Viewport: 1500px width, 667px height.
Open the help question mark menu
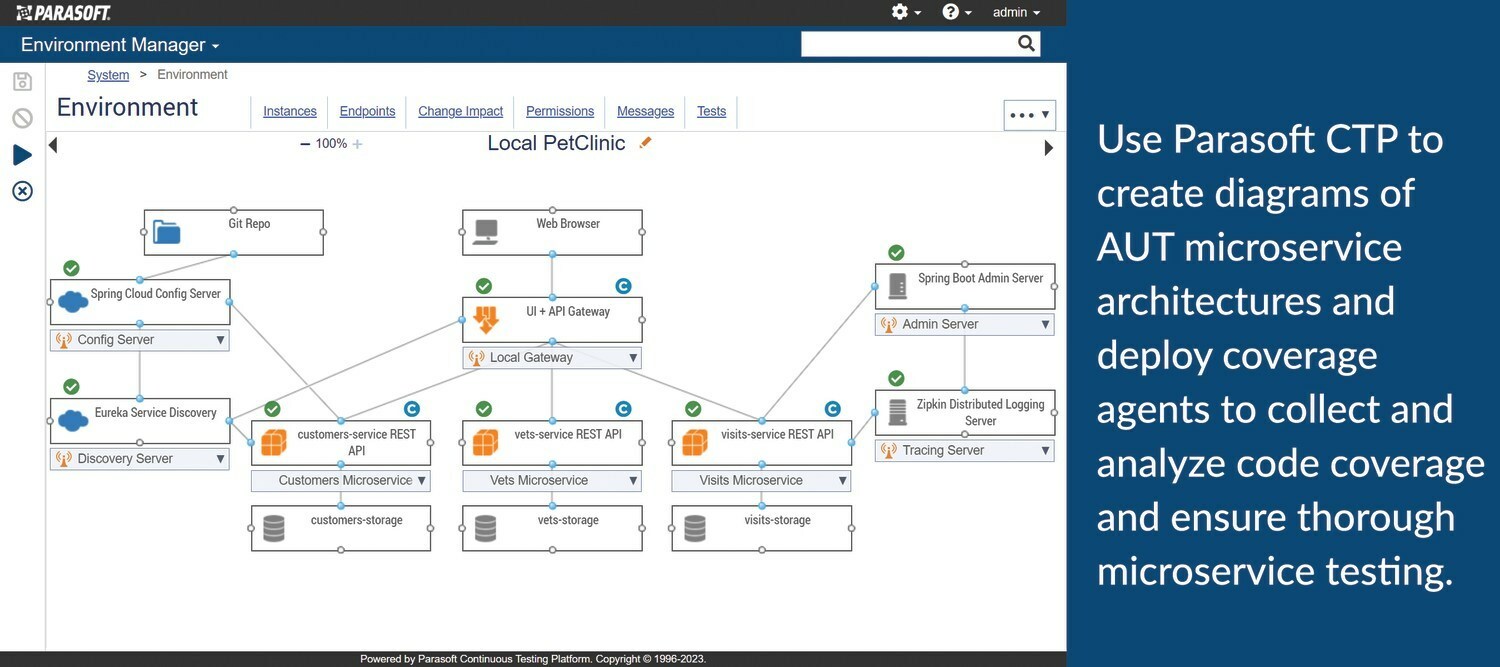(x=956, y=12)
